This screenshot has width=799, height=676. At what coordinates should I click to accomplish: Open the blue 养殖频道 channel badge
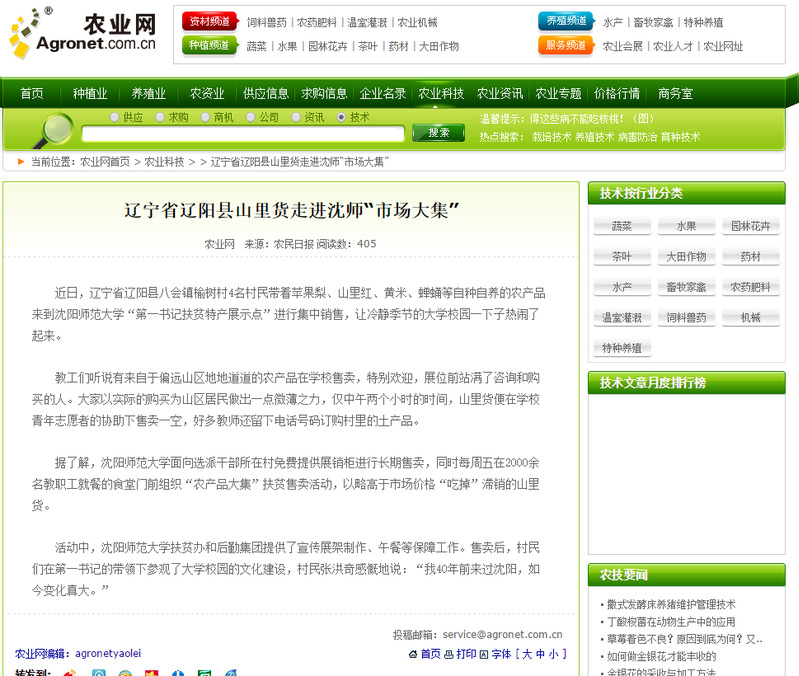pos(566,21)
